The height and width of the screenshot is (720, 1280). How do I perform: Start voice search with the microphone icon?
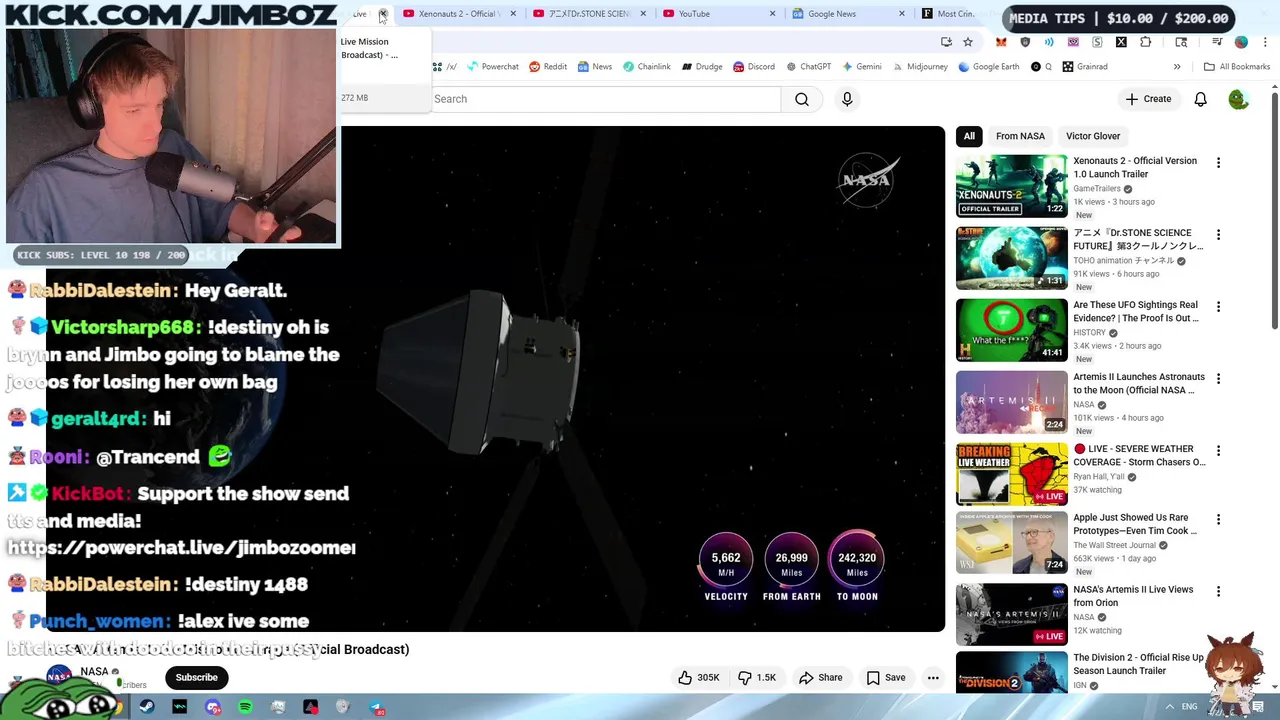coord(847,99)
